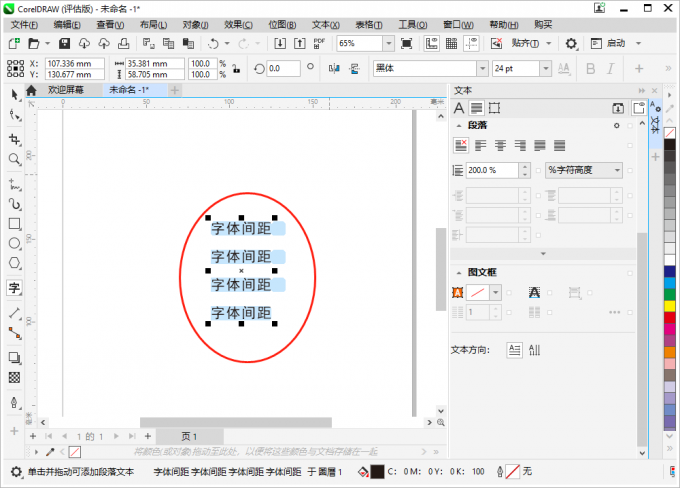Choose vertical text direction button
This screenshot has height=488, width=680.
point(534,349)
